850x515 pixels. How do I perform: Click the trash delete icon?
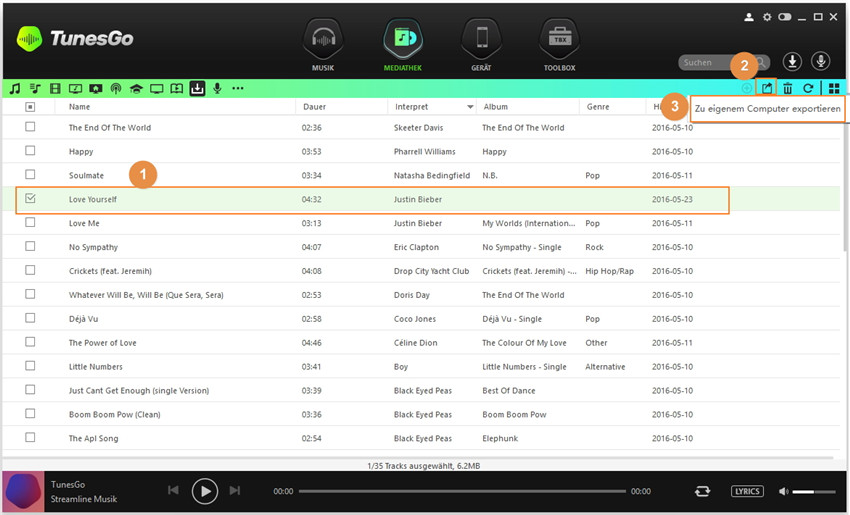point(788,88)
